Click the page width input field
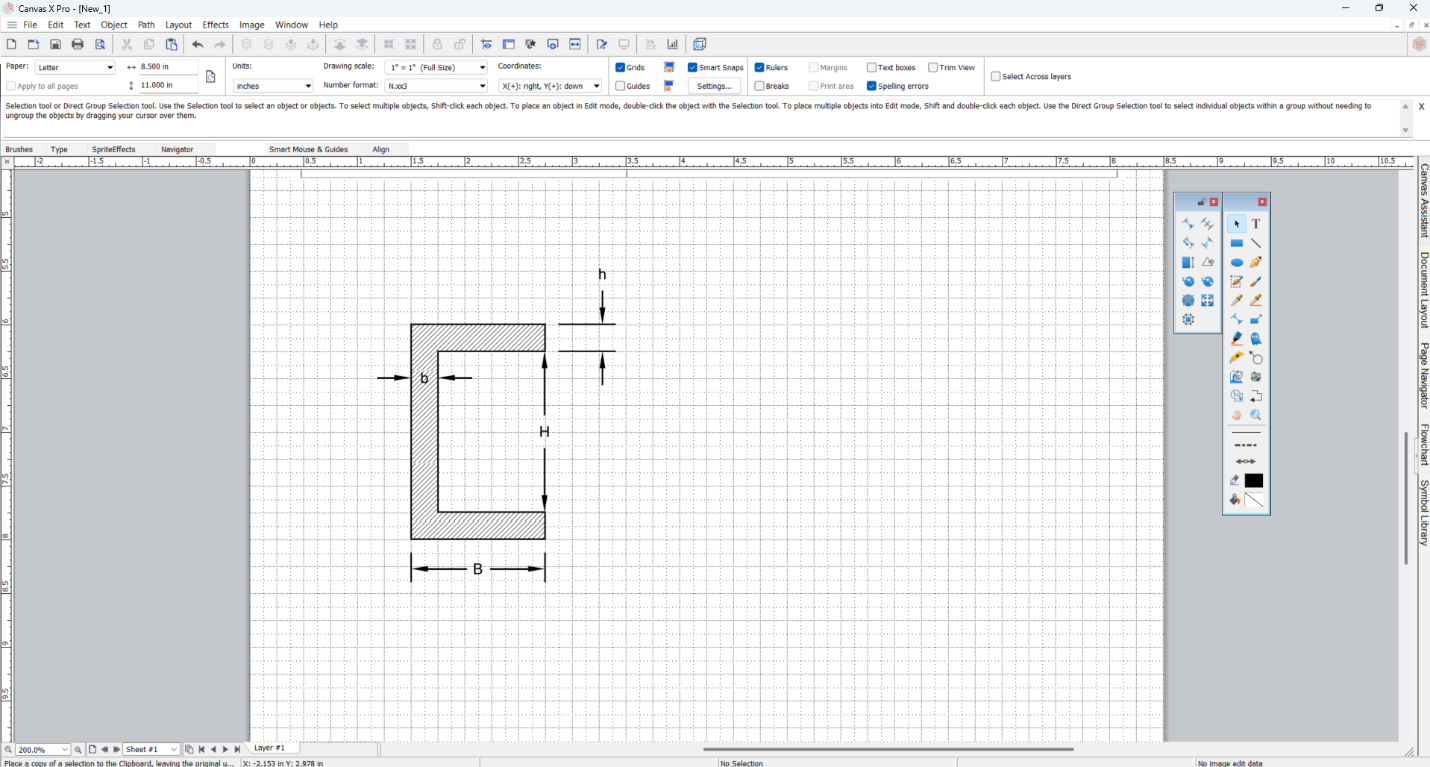 pos(167,67)
